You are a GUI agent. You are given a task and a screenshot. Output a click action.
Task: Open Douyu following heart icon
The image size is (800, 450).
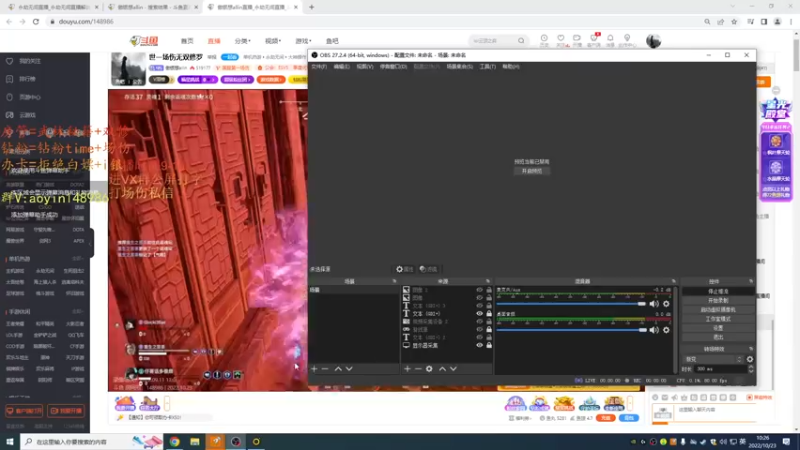click(x=561, y=40)
